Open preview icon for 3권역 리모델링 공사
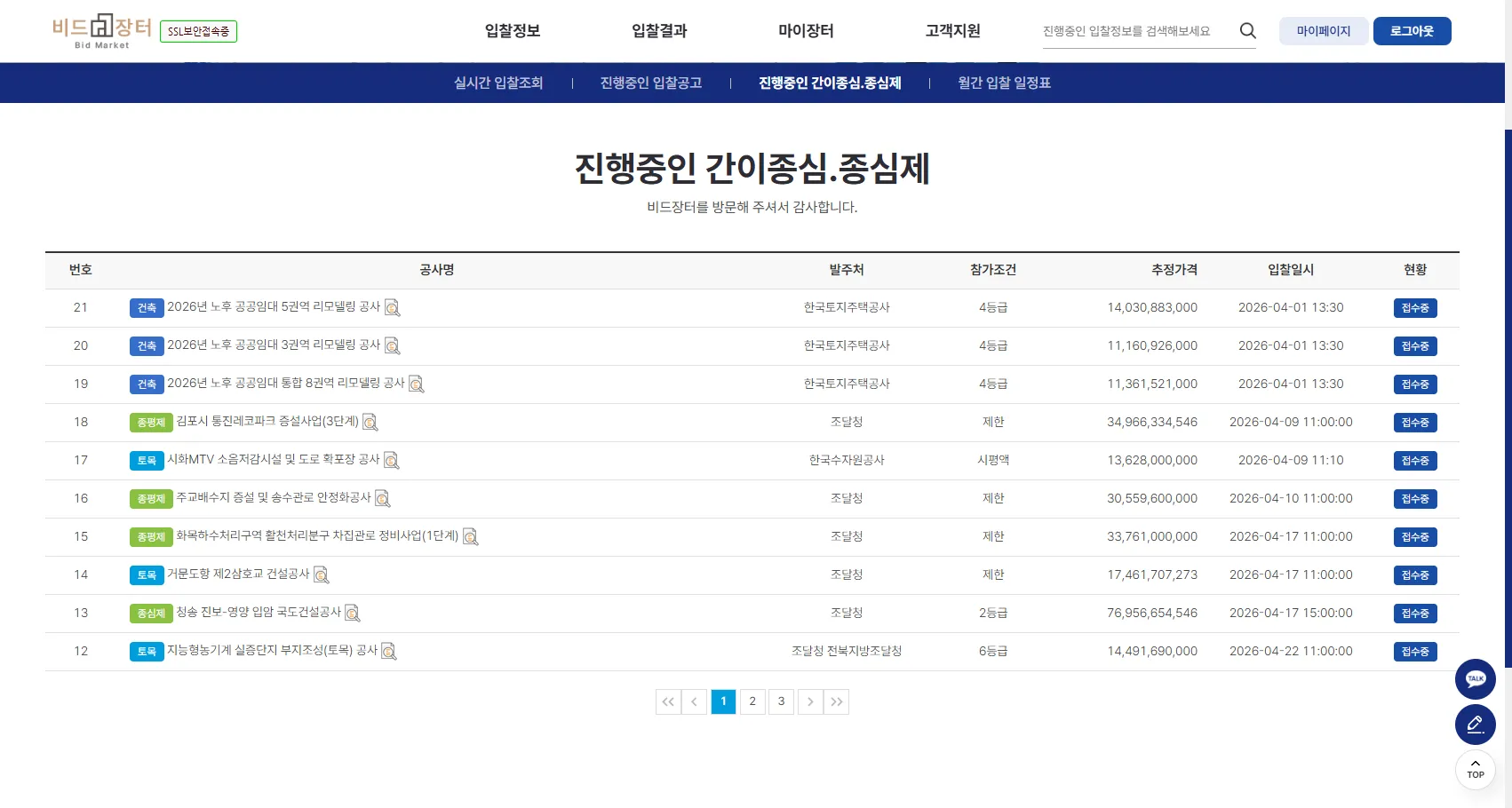 pyautogui.click(x=392, y=346)
